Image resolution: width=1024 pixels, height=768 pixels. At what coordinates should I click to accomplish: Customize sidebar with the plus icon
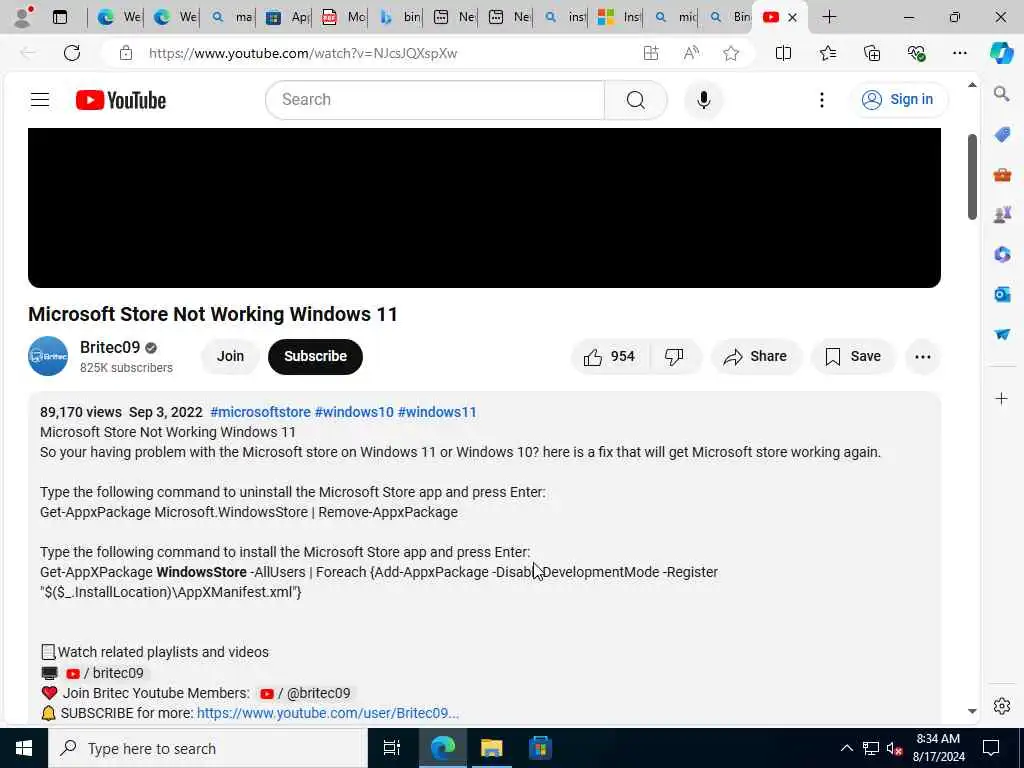pyautogui.click(x=1002, y=398)
